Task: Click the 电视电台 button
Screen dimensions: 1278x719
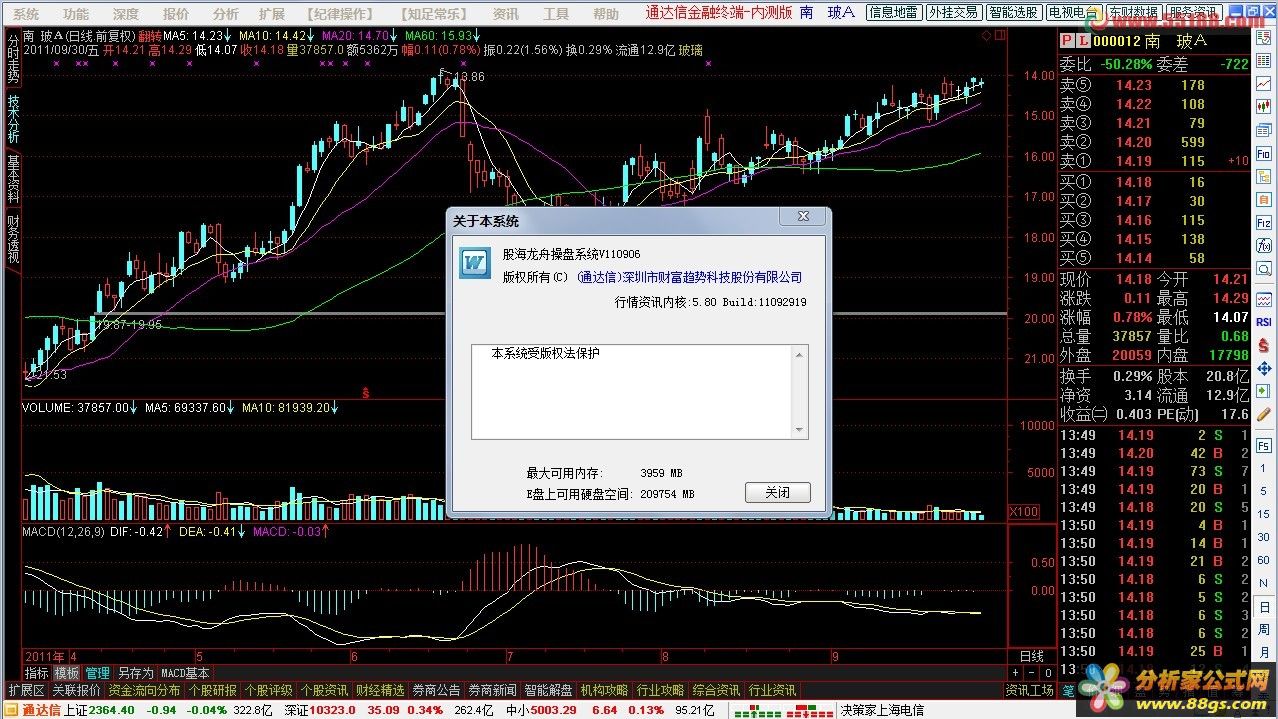Action: 1073,13
